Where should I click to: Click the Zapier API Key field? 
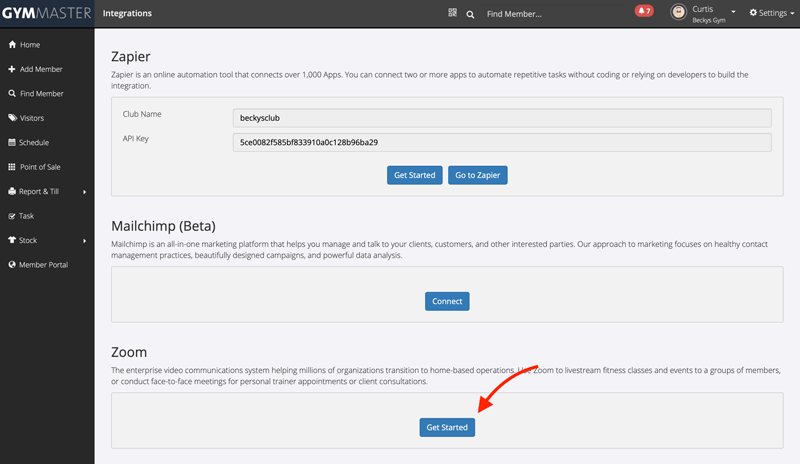click(501, 143)
